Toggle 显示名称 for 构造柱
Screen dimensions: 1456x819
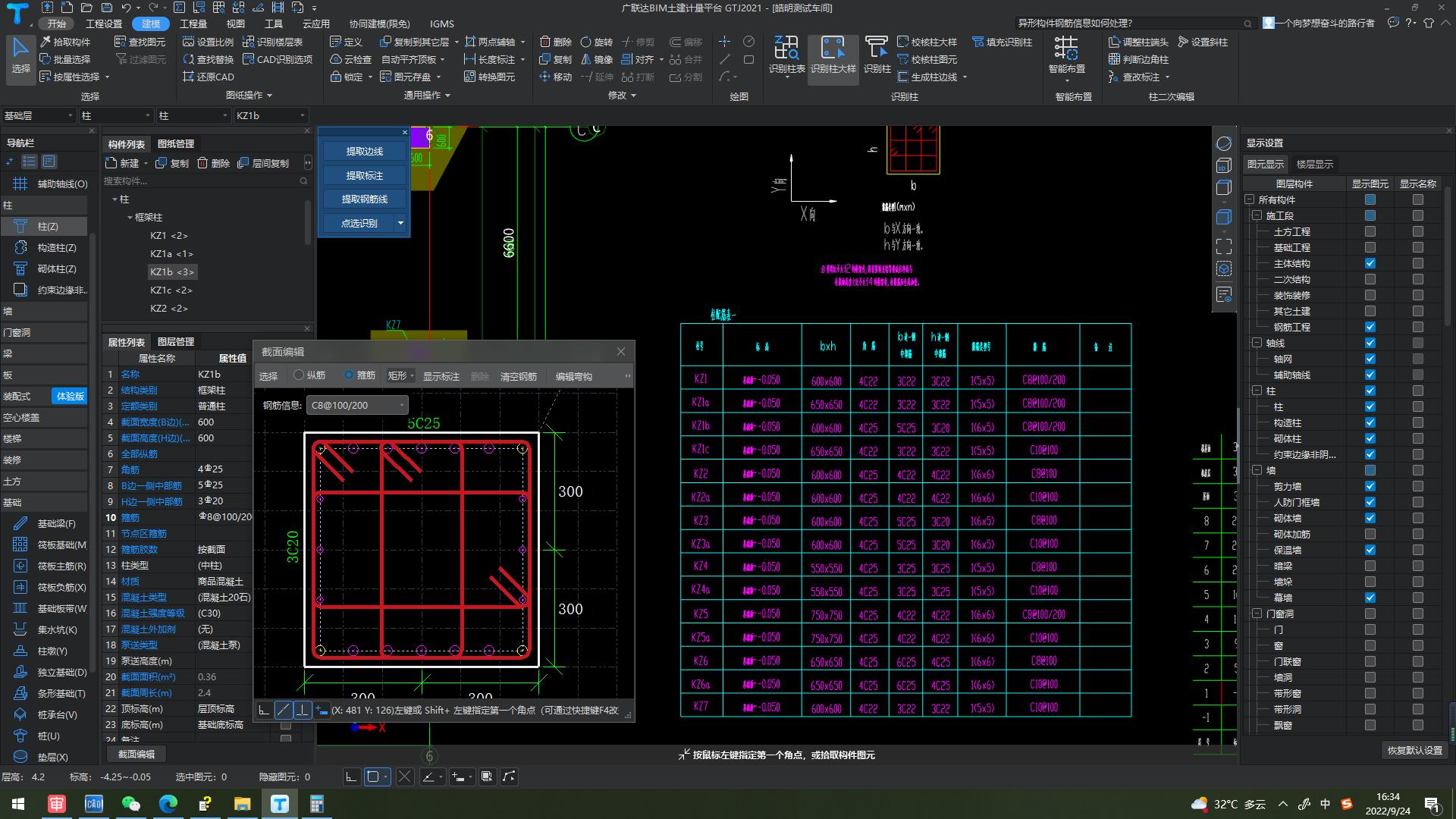[1418, 422]
